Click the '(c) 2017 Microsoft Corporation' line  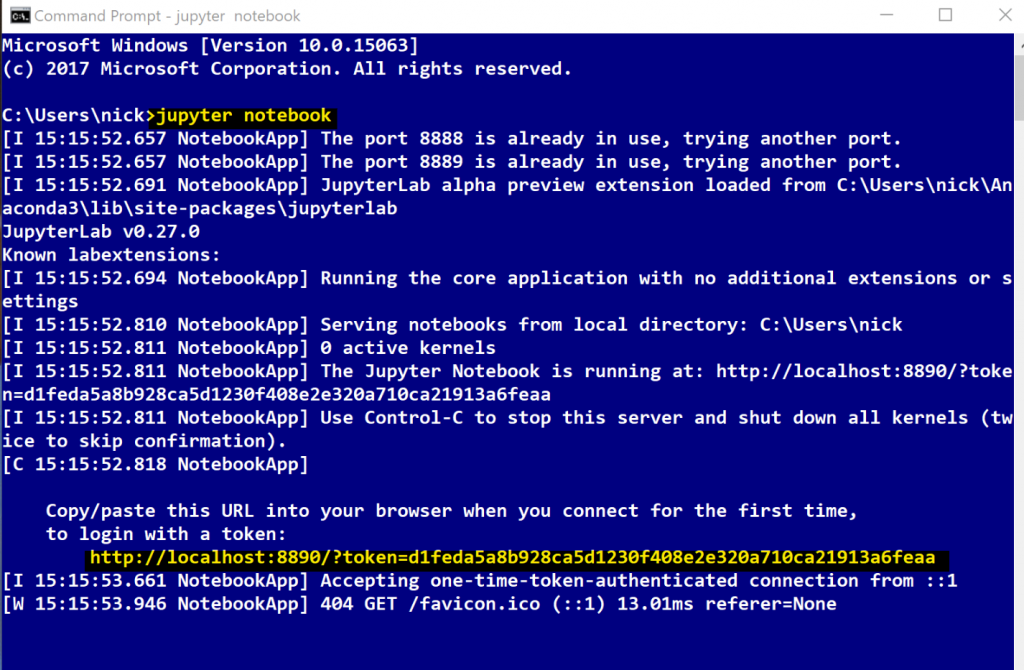[x=287, y=69]
